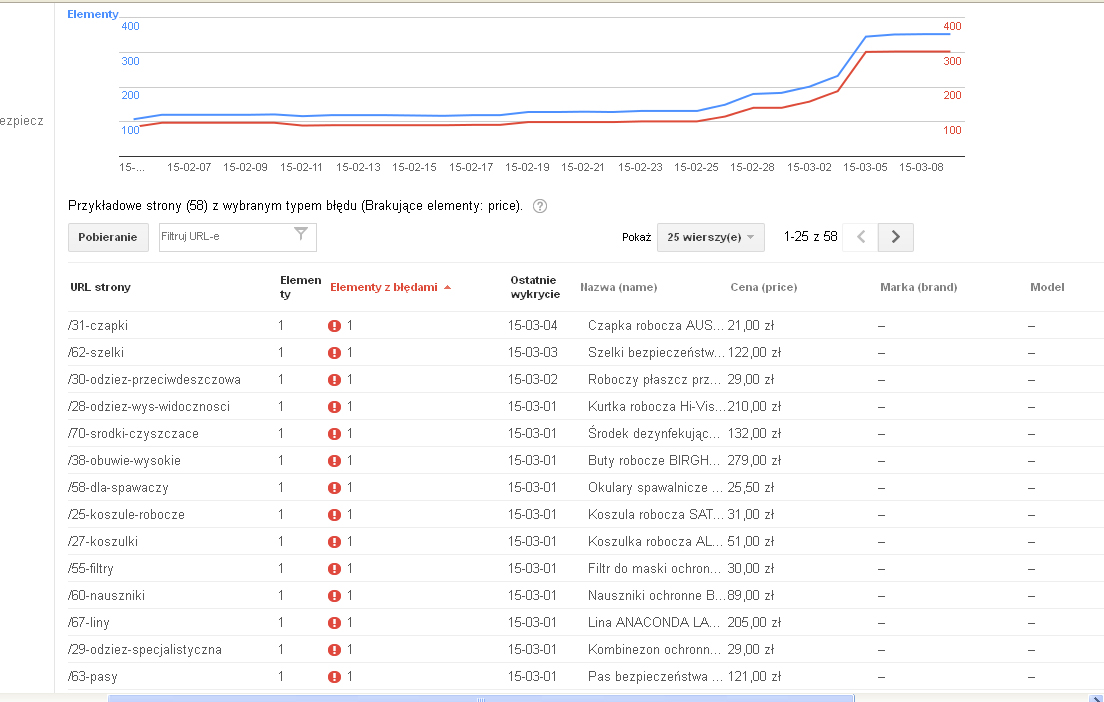Open the 25 wiersz(e) rows dropdown
This screenshot has width=1104, height=702.
click(710, 237)
